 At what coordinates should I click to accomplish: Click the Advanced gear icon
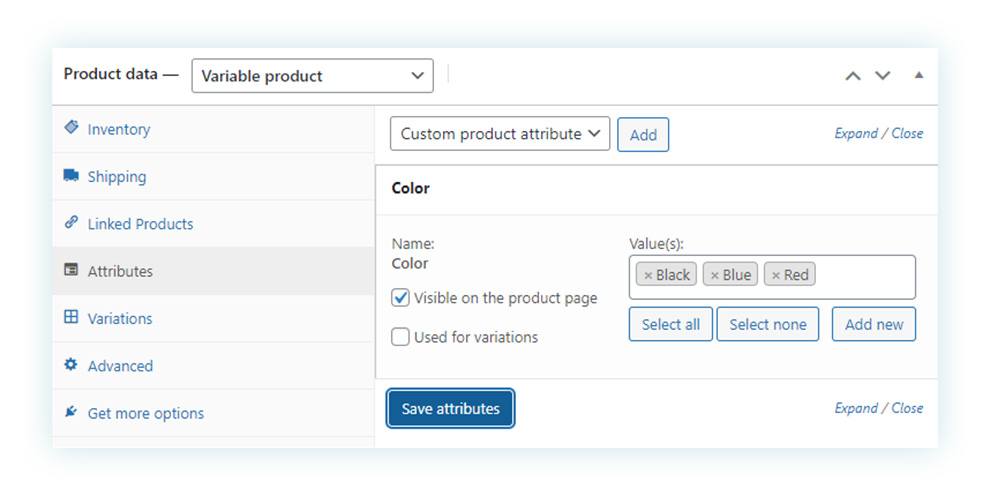click(71, 364)
